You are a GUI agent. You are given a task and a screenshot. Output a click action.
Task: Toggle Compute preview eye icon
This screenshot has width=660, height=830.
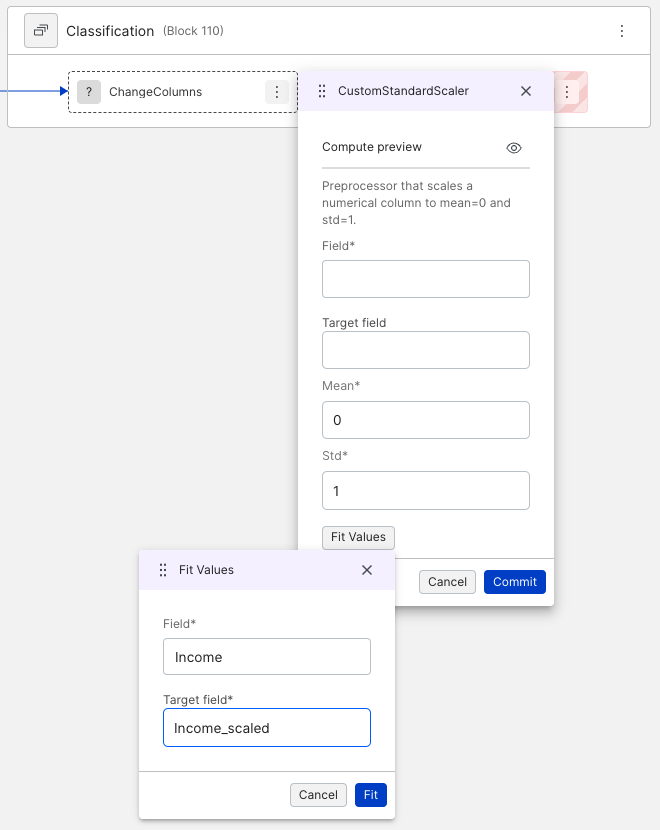click(x=513, y=148)
